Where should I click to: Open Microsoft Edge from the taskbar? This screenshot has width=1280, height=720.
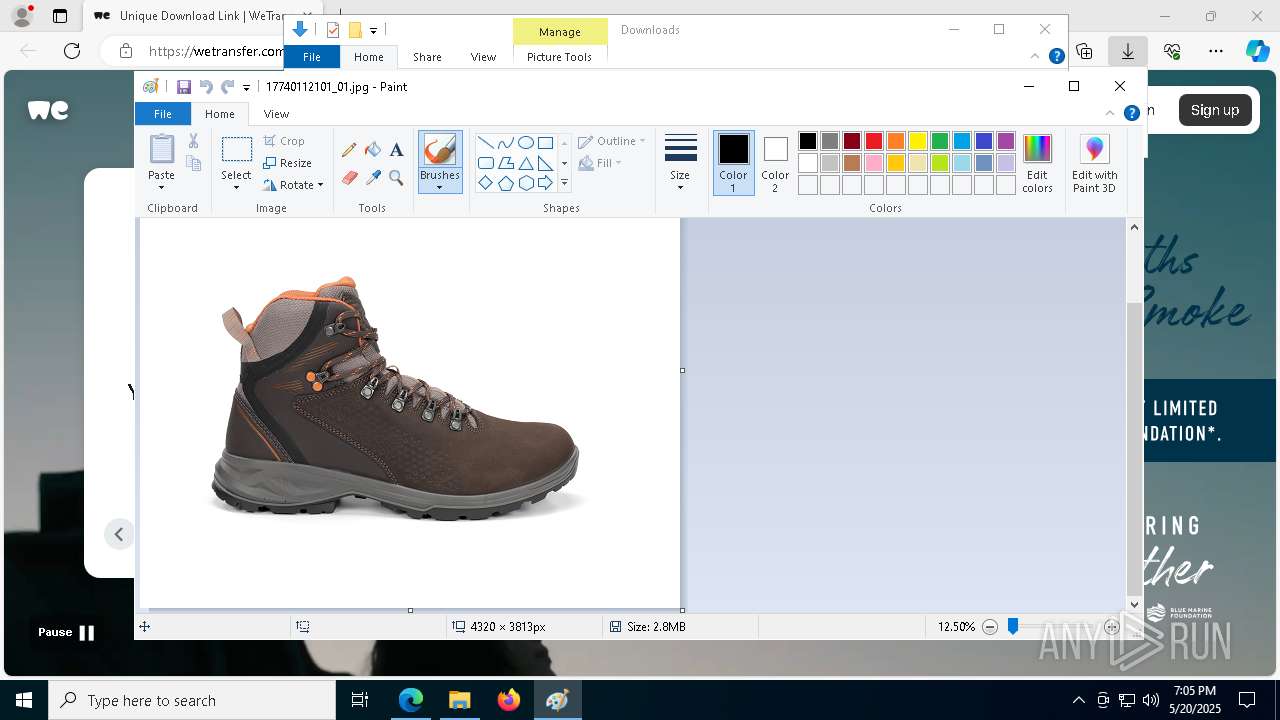411,701
